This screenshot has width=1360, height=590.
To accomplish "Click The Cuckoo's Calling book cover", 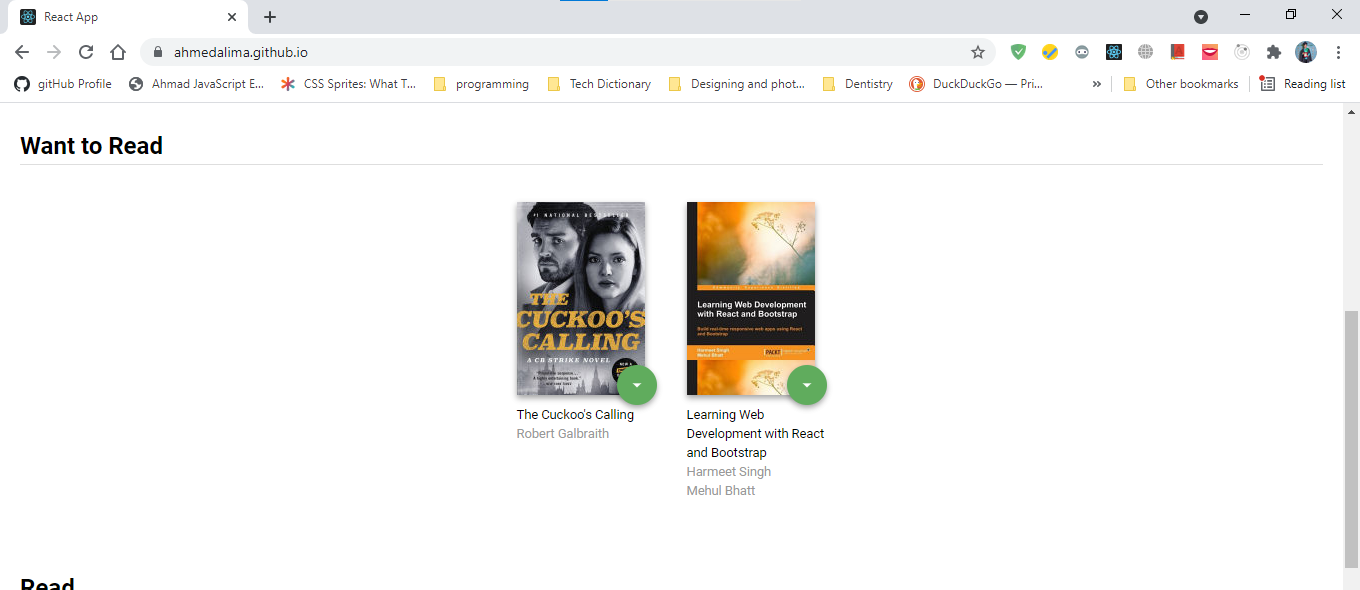I will 581,298.
